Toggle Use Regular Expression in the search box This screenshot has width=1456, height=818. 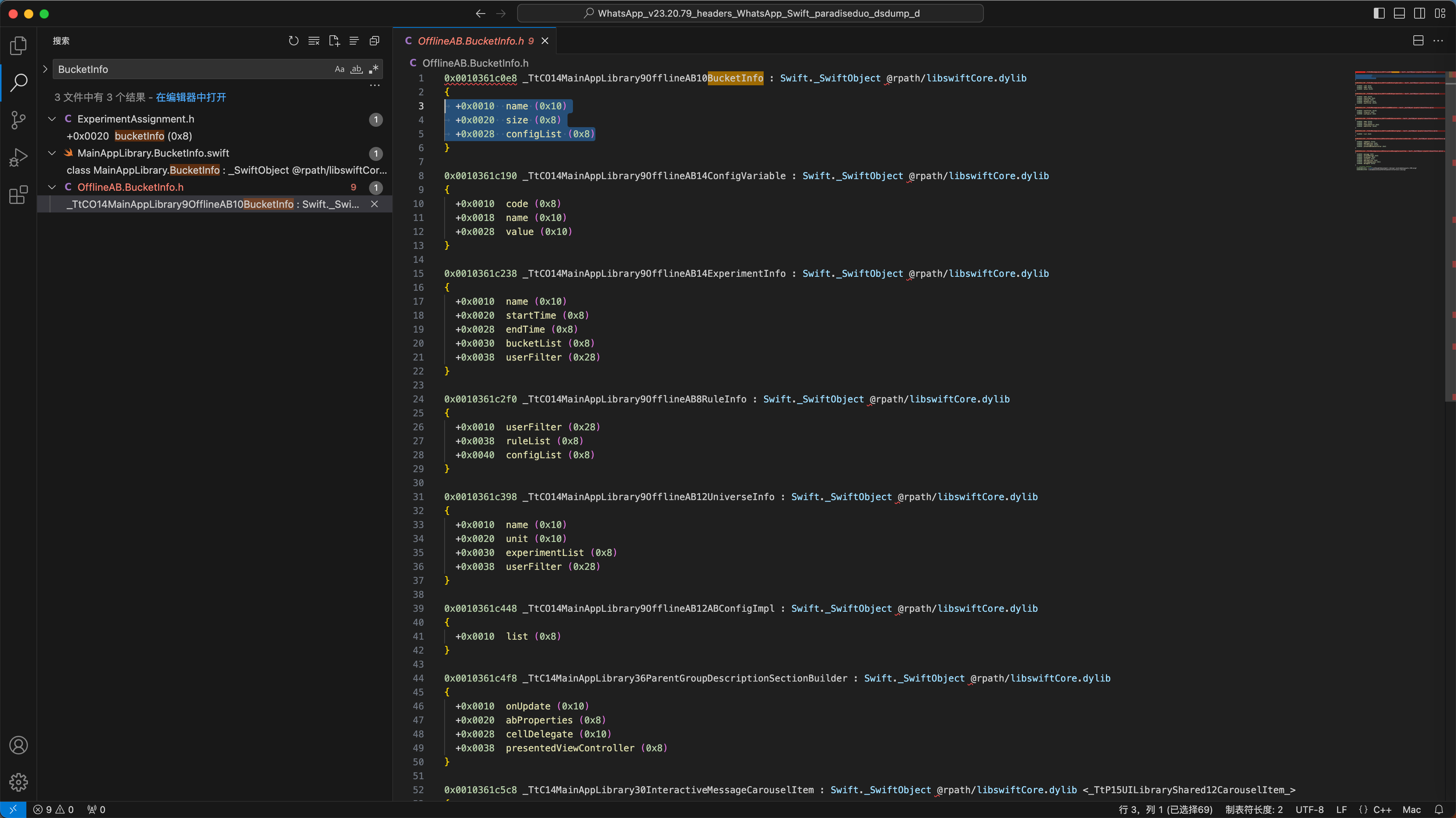[373, 69]
